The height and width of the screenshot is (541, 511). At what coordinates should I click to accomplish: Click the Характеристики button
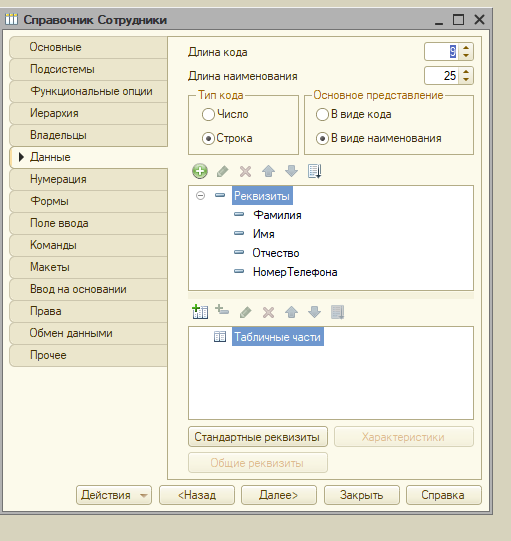point(404,437)
